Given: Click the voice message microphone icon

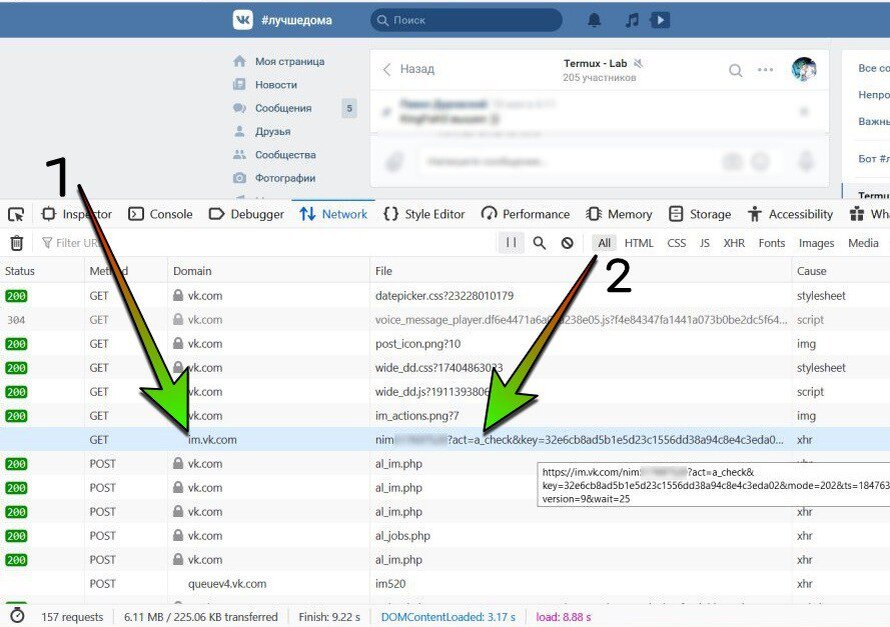Looking at the screenshot, I should [x=805, y=162].
